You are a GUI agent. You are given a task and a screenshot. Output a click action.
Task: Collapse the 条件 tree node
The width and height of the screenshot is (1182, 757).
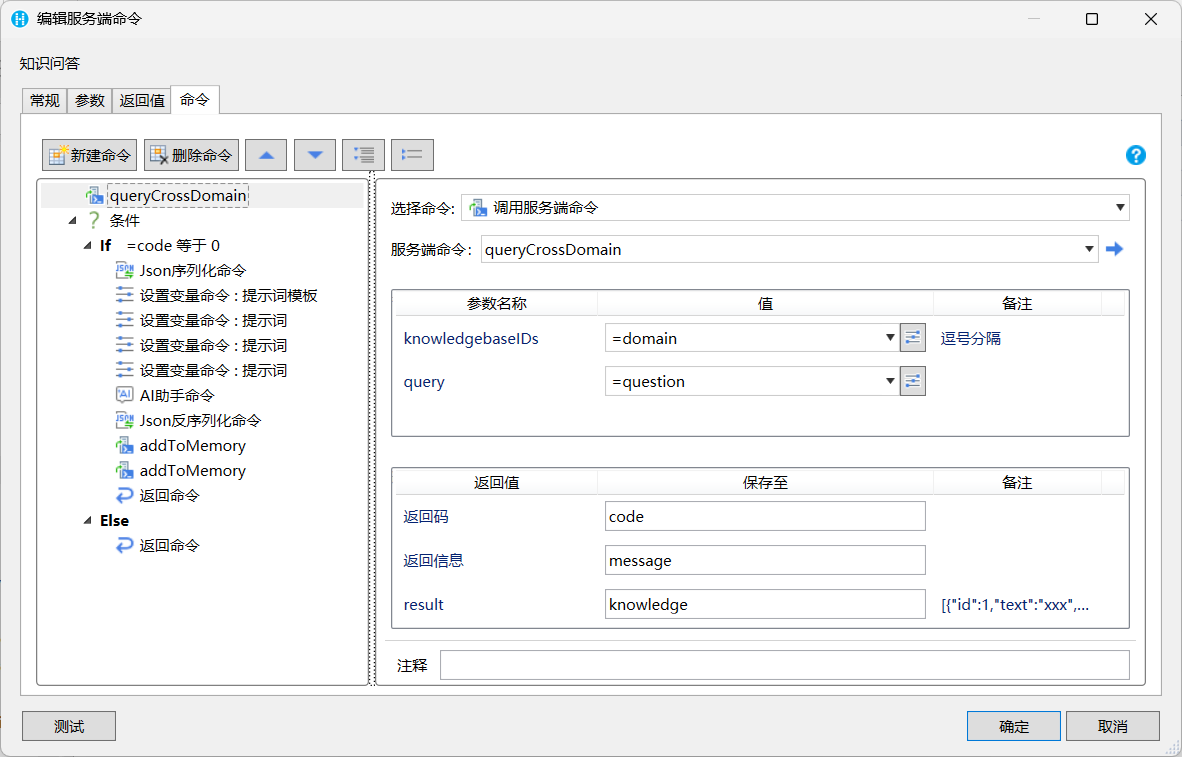(72, 220)
